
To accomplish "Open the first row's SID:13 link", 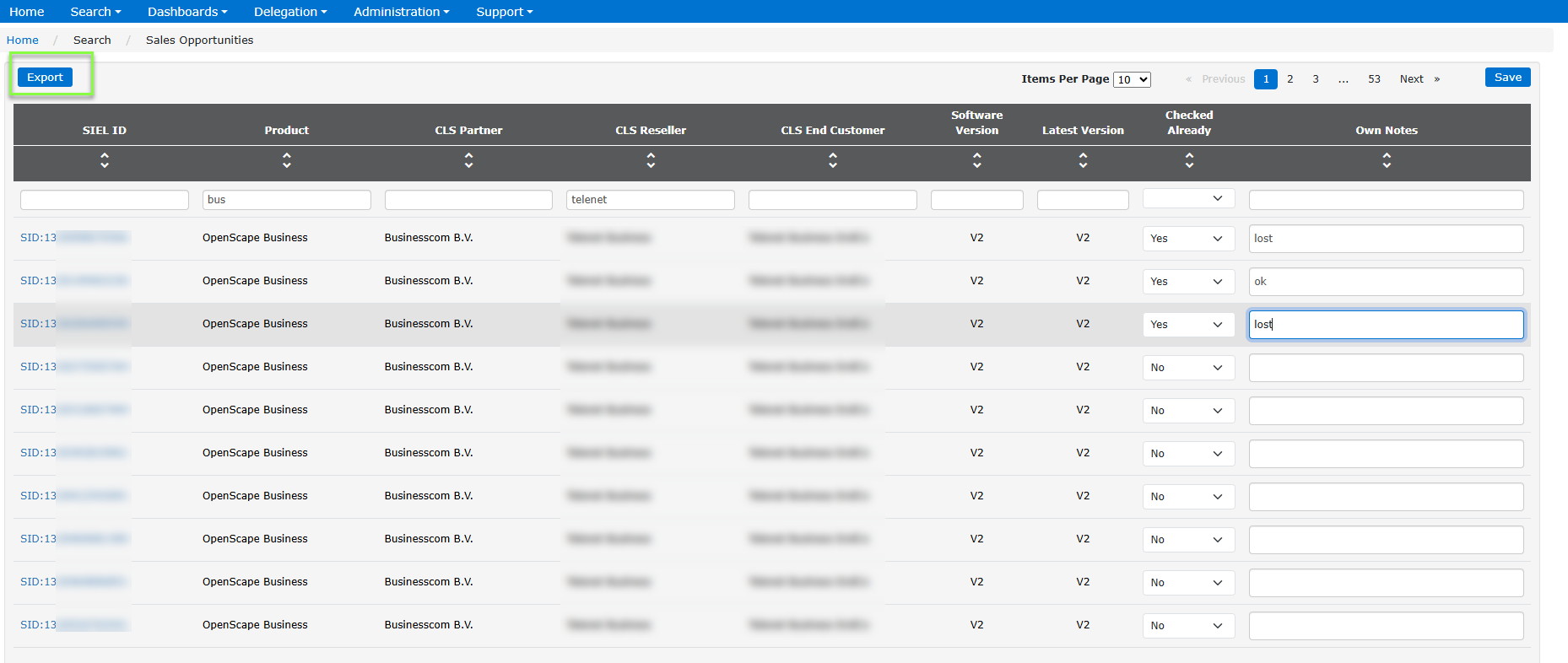I will click(x=74, y=238).
